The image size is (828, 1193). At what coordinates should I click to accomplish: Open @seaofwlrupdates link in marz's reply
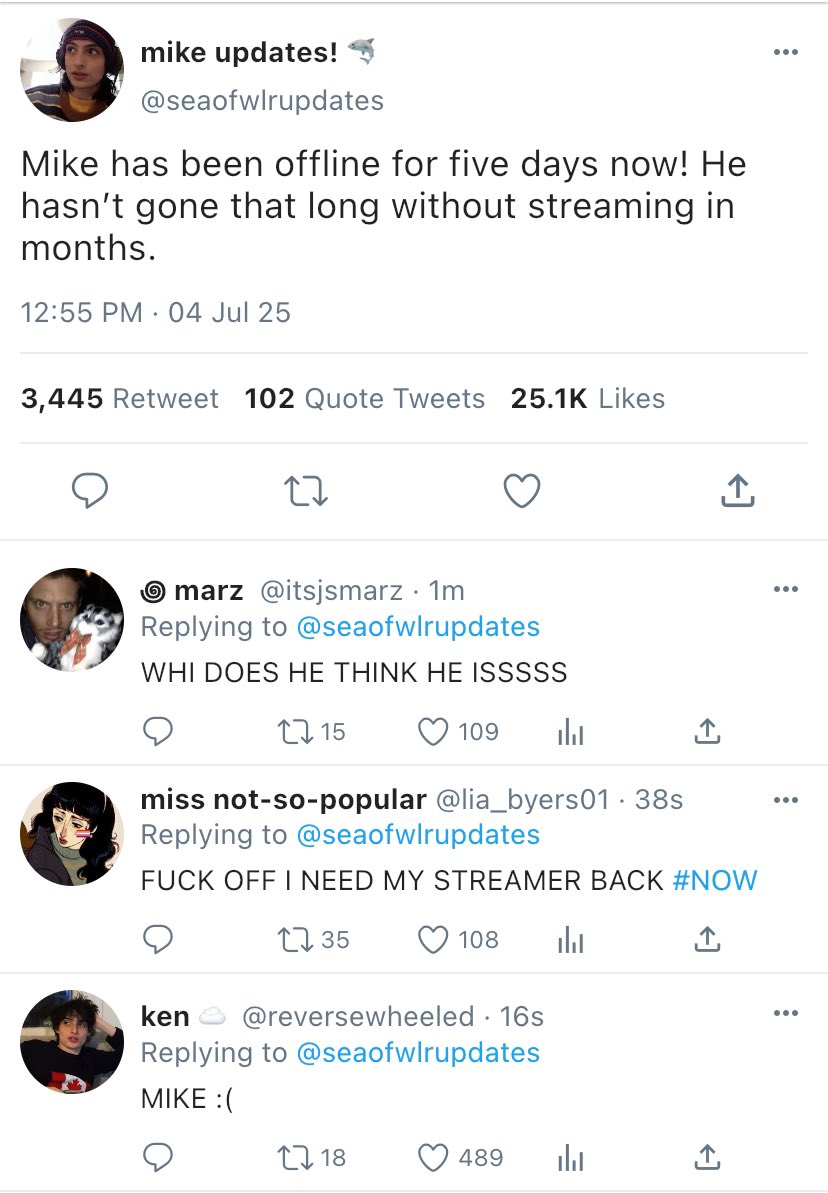tap(417, 627)
